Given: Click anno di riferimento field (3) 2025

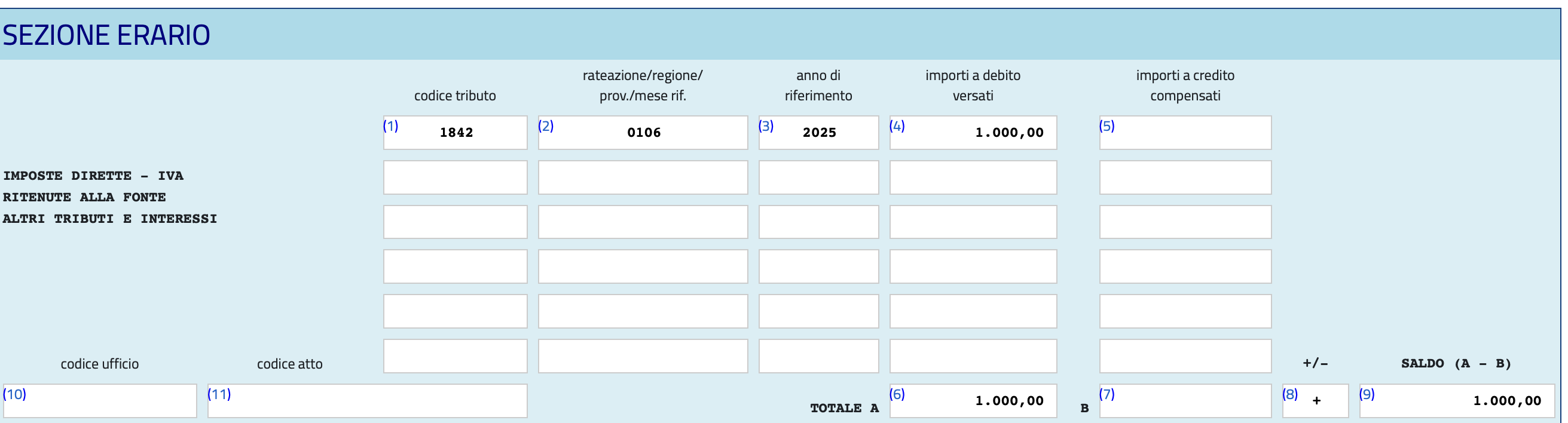Looking at the screenshot, I should pyautogui.click(x=819, y=133).
